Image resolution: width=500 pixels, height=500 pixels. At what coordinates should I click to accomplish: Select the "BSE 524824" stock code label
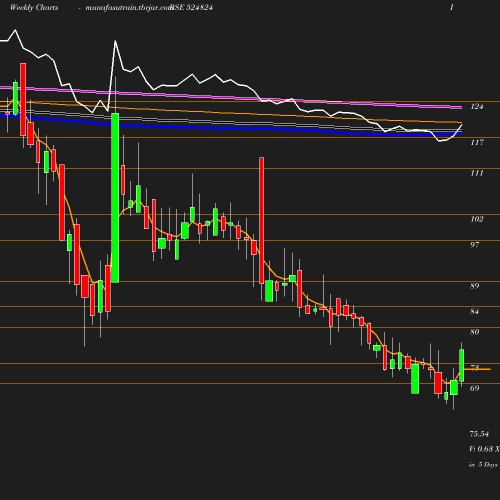192,7
